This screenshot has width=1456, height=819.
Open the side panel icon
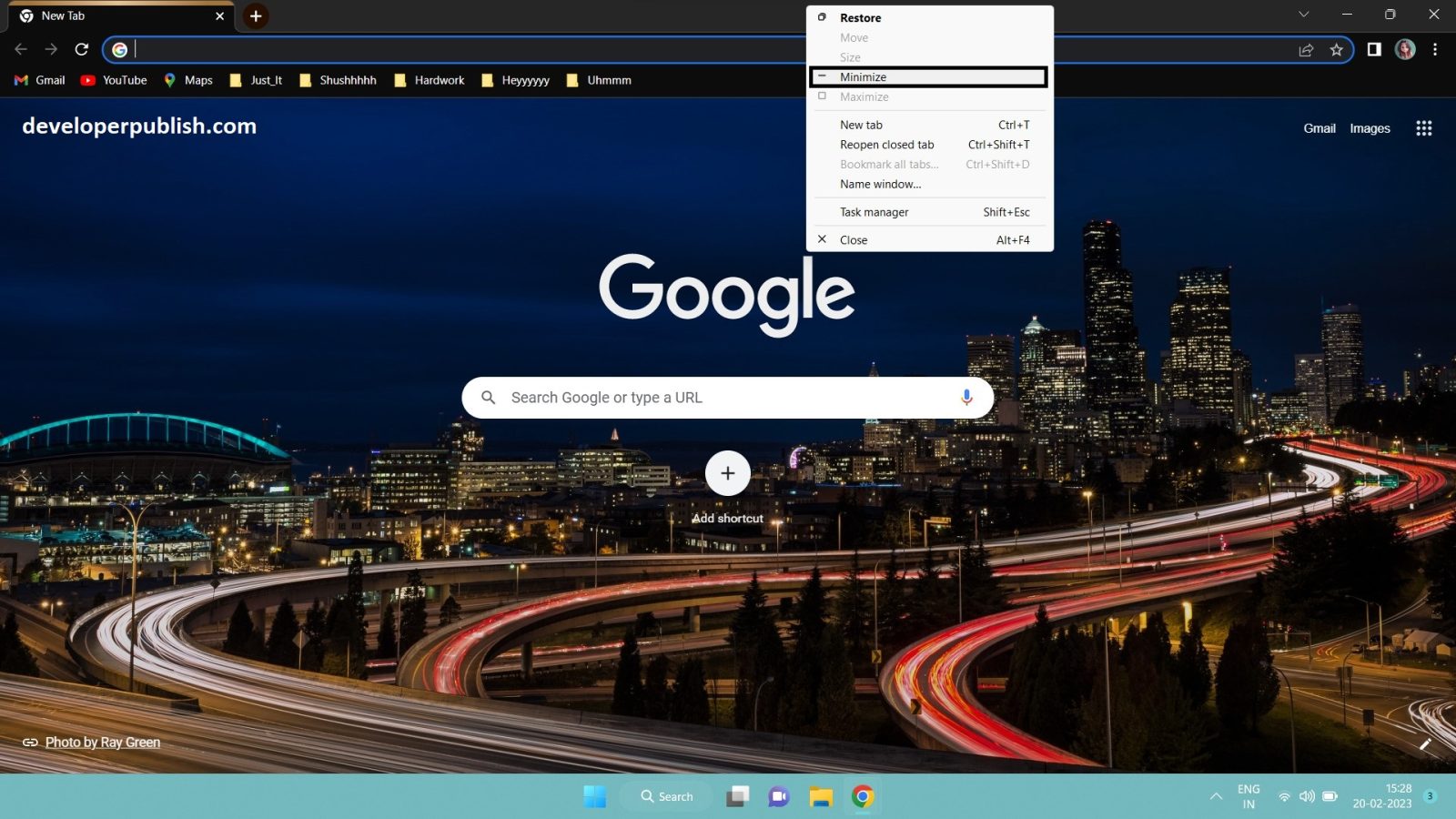[1374, 50]
